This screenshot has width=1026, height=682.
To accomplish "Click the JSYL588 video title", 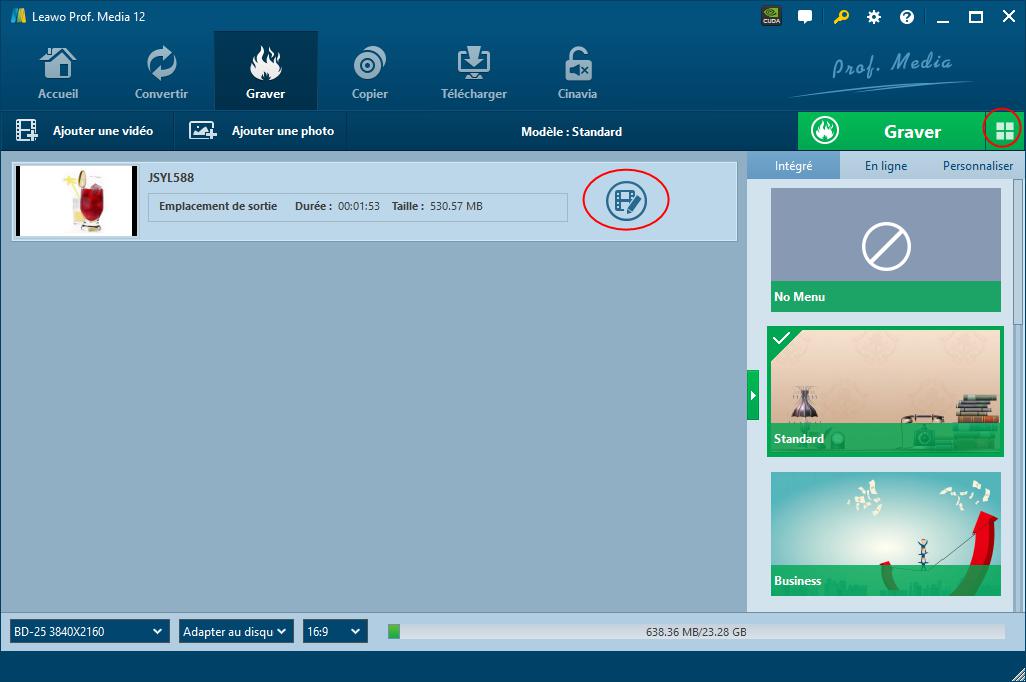I will [171, 177].
